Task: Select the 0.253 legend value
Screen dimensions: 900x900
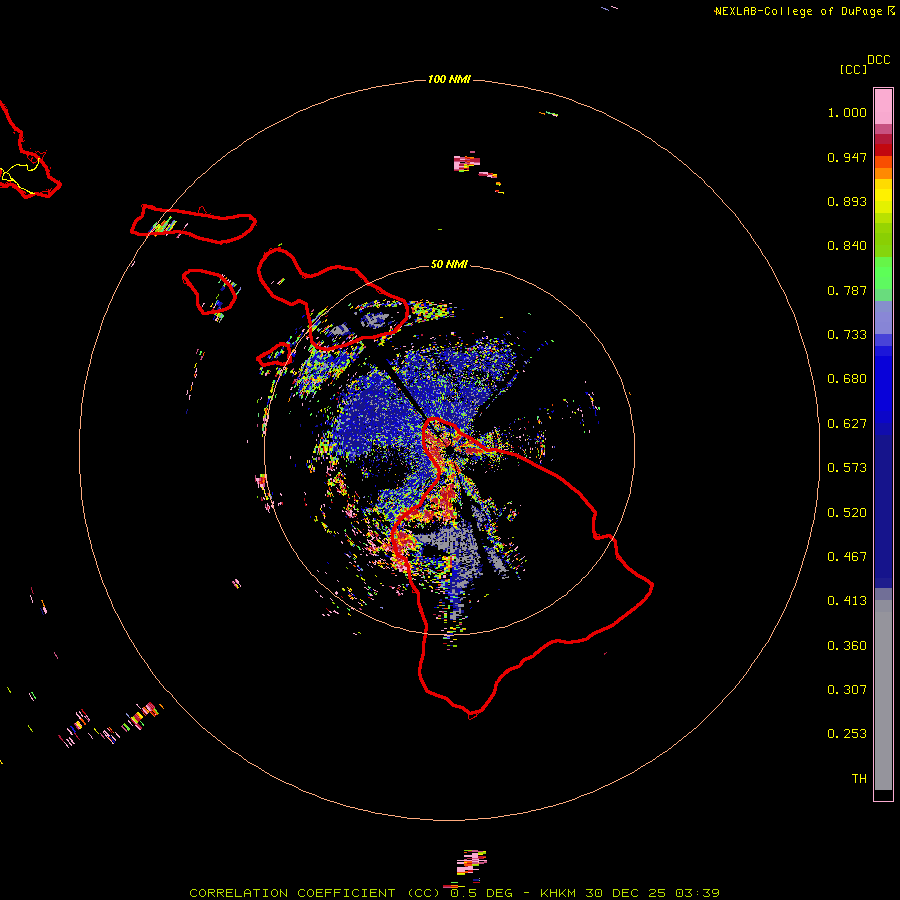Action: pyautogui.click(x=847, y=734)
